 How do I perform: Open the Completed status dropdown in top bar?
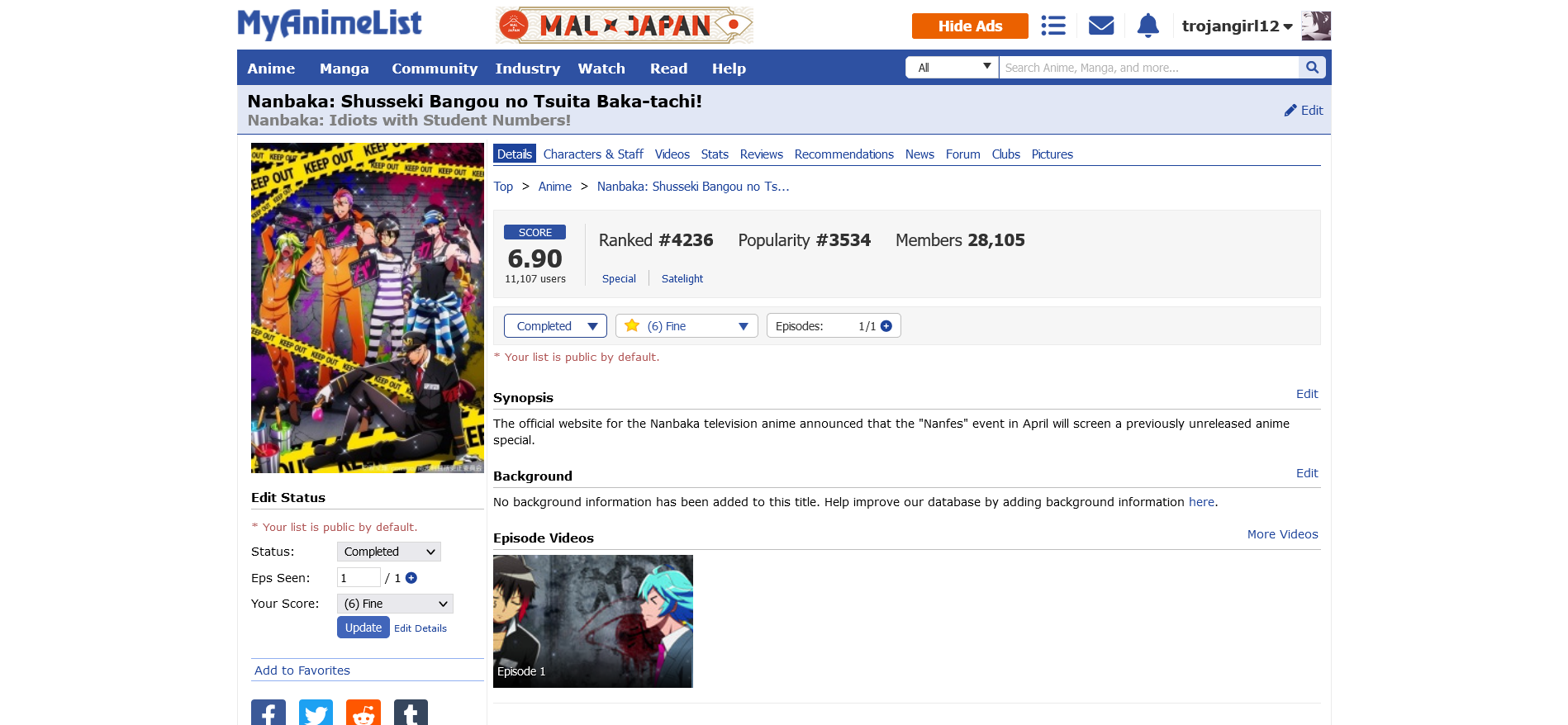[x=555, y=326]
